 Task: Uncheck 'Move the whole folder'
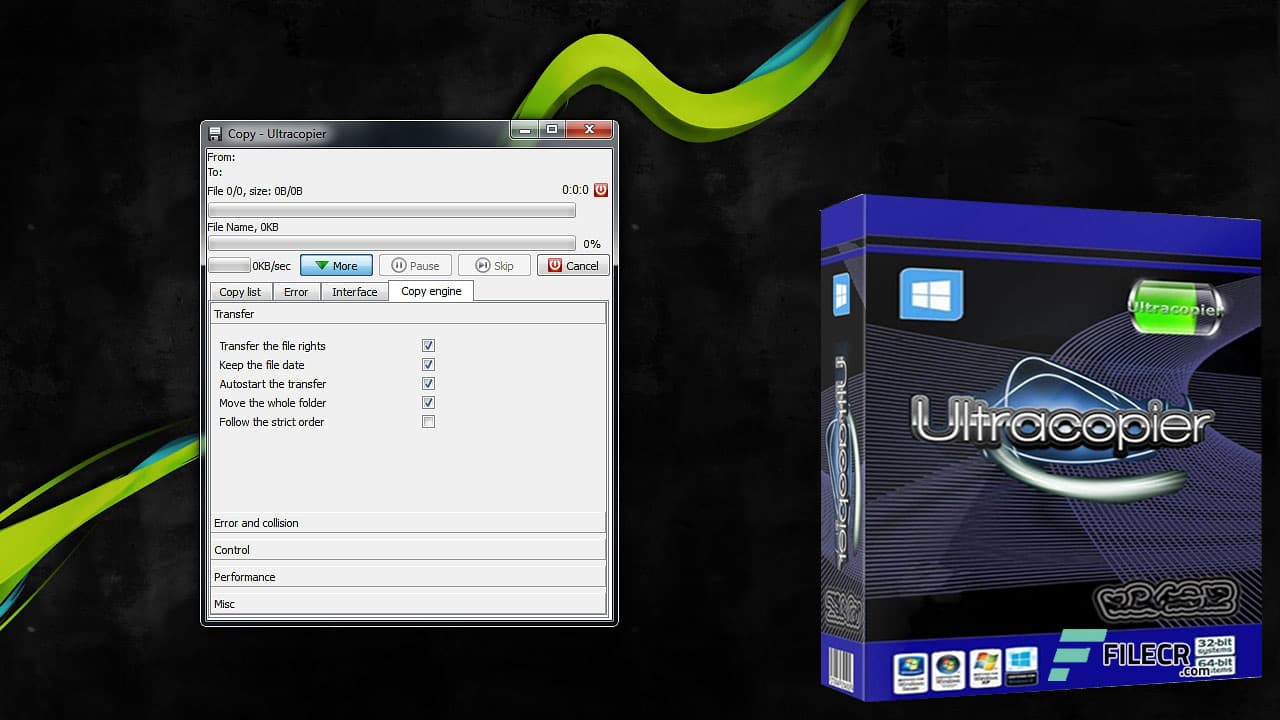[428, 402]
